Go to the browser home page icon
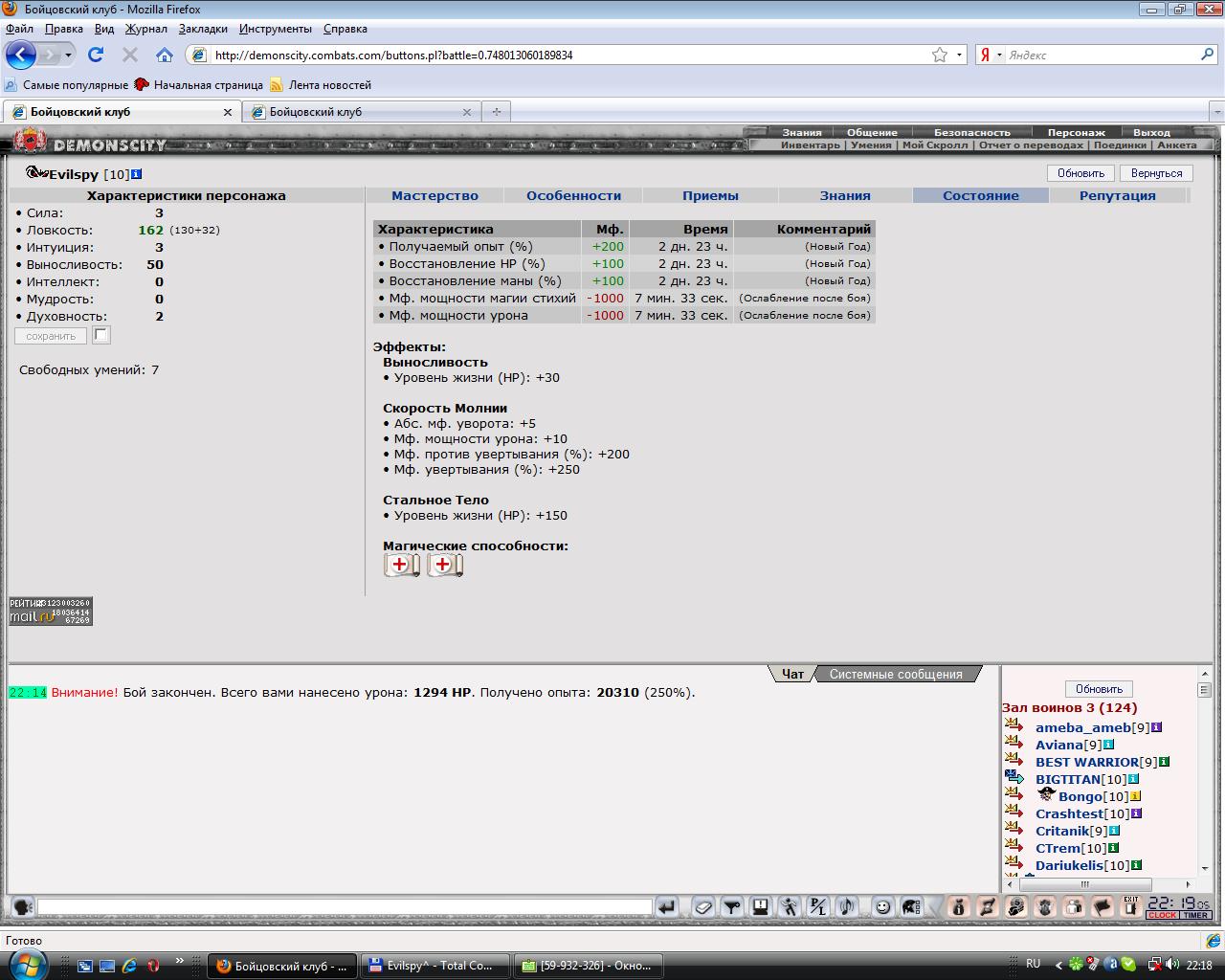 [165, 55]
